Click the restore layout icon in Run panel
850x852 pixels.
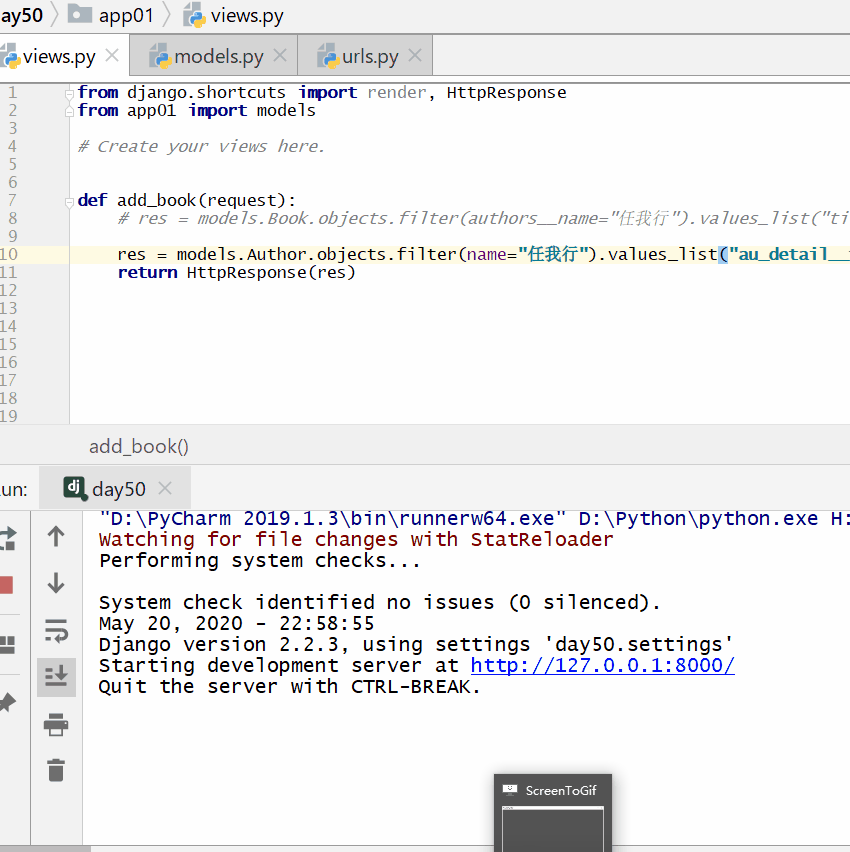point(6,644)
